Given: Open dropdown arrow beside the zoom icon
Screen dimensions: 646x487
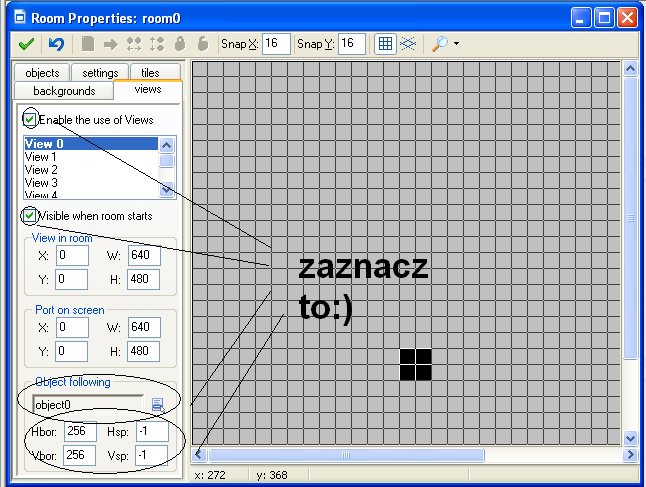Looking at the screenshot, I should 457,44.
